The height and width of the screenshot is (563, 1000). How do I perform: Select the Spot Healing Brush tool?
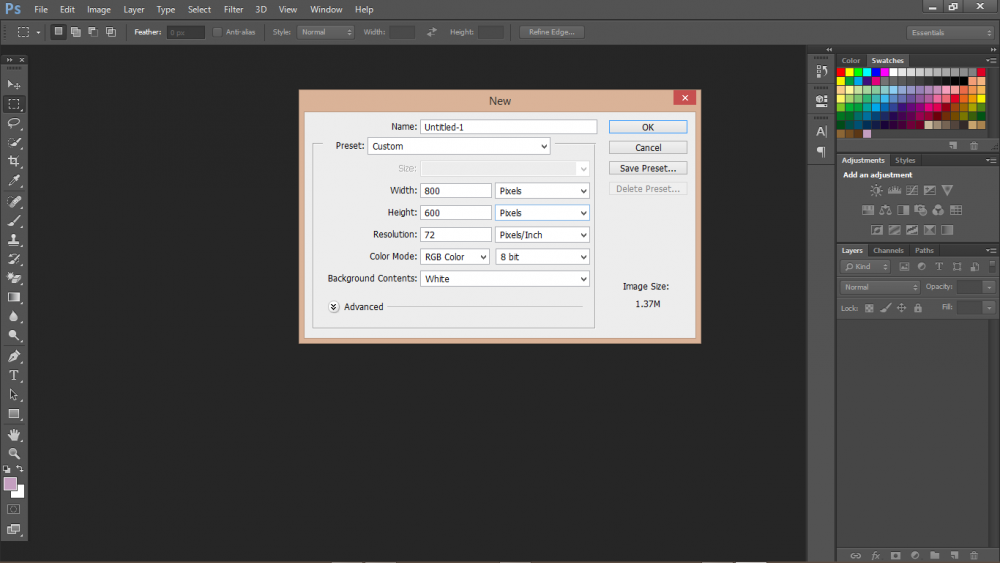14,201
